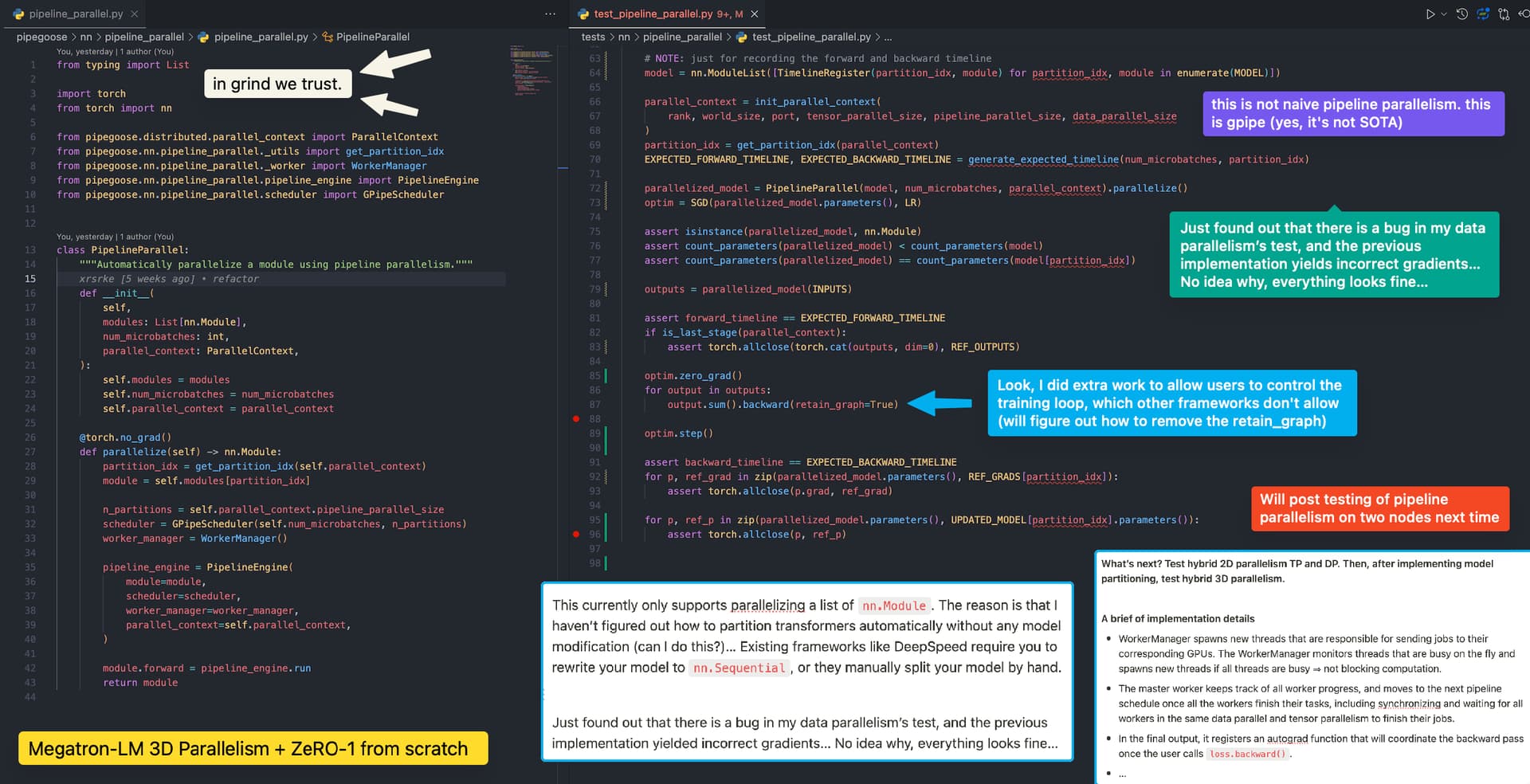Screen dimensions: 1530x784
Task: Expand the run options dropdown chevron
Action: pos(1443,14)
